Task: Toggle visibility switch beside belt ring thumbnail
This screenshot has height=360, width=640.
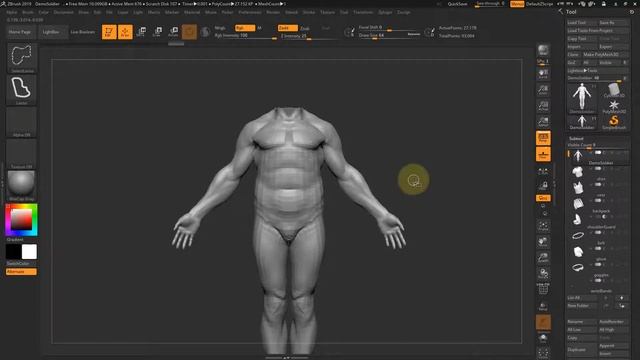Action: coord(598,233)
